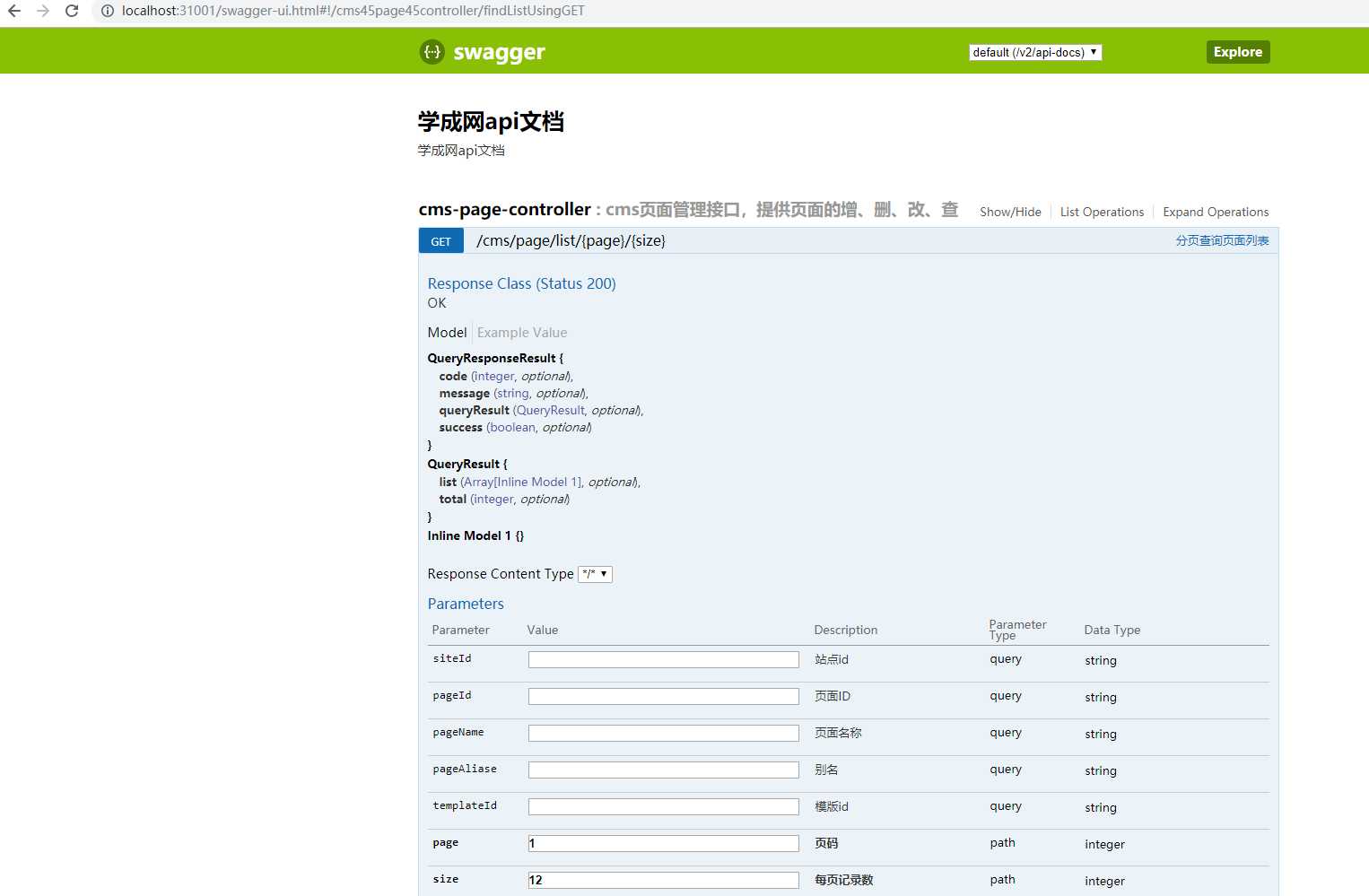The image size is (1369, 896).
Task: Click the site info icon in address bar
Action: pos(107,11)
